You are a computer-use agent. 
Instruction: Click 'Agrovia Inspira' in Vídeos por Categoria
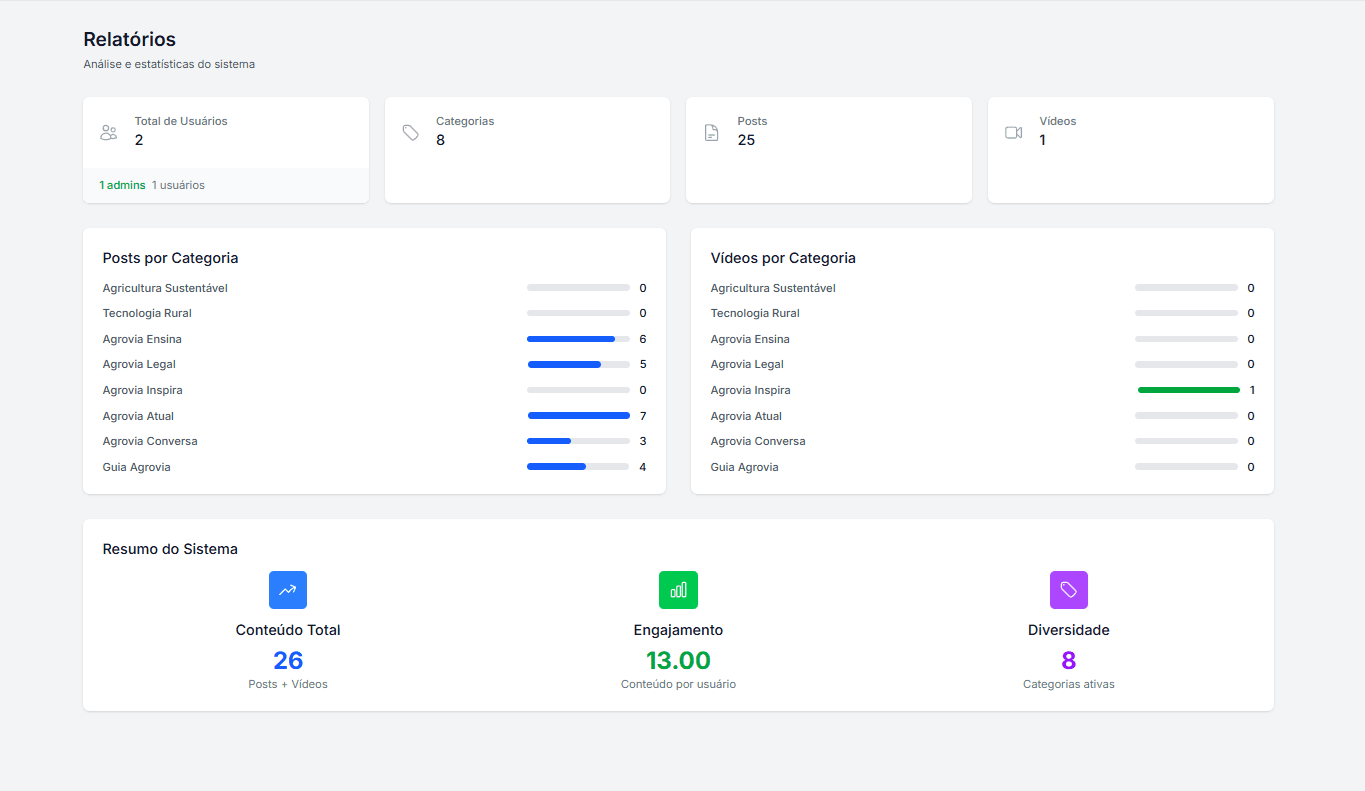751,390
